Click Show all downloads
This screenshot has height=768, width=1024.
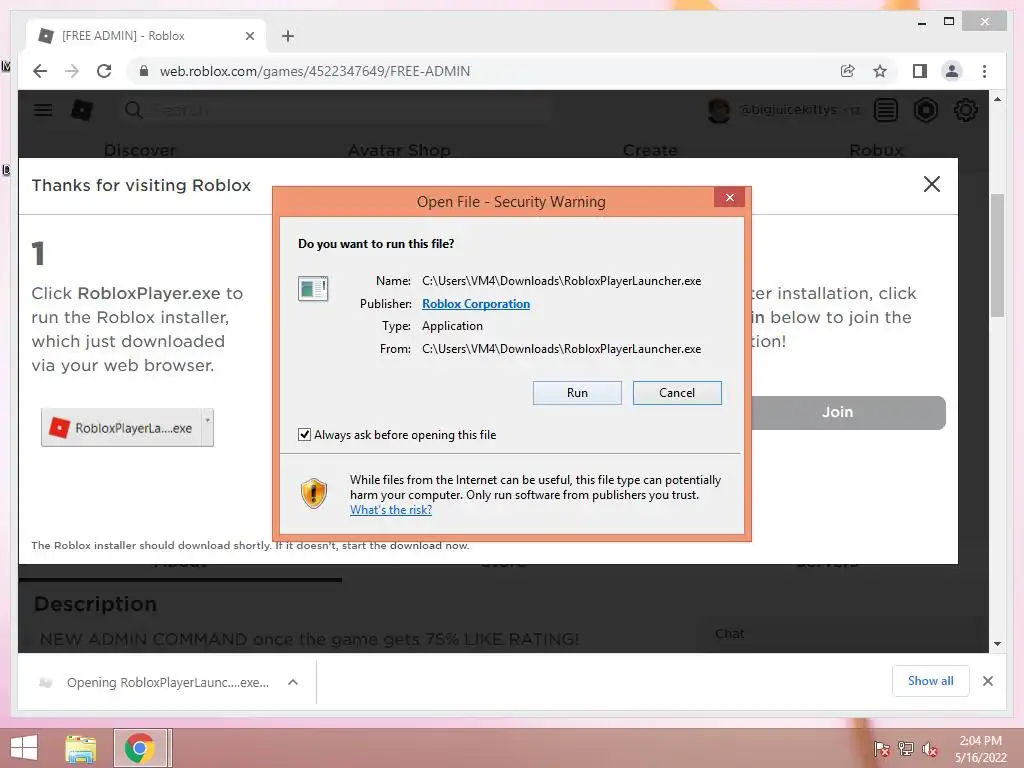pos(930,681)
